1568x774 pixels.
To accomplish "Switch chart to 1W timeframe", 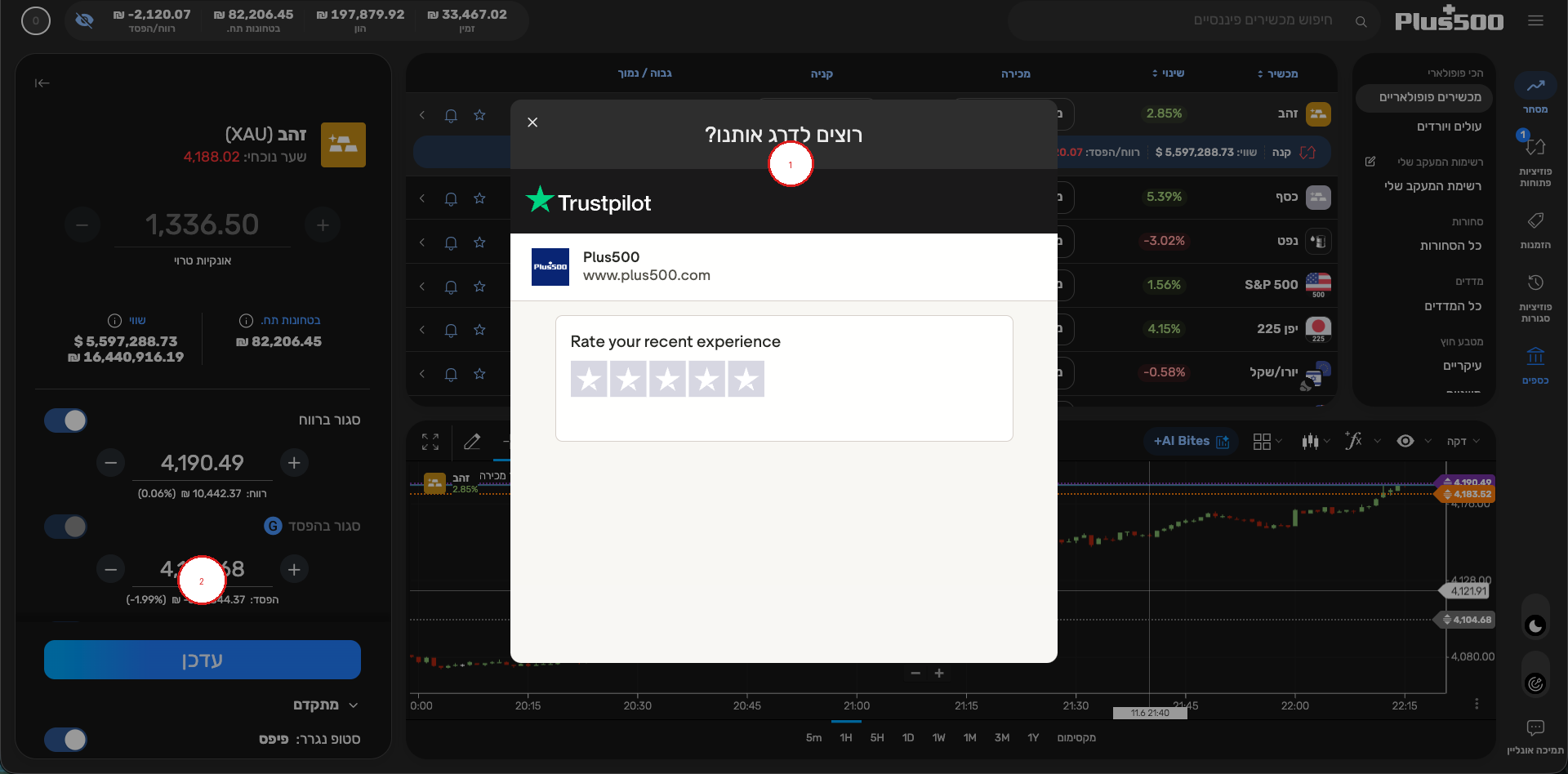I will pyautogui.click(x=939, y=737).
